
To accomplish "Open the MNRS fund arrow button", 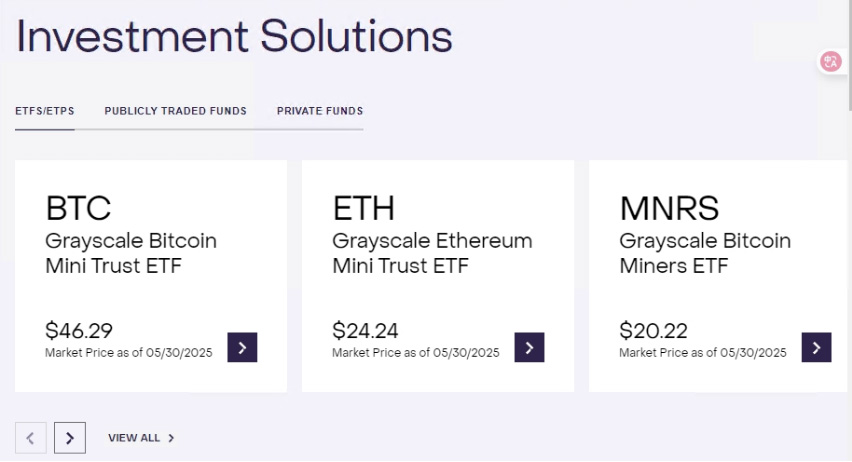I will (816, 347).
